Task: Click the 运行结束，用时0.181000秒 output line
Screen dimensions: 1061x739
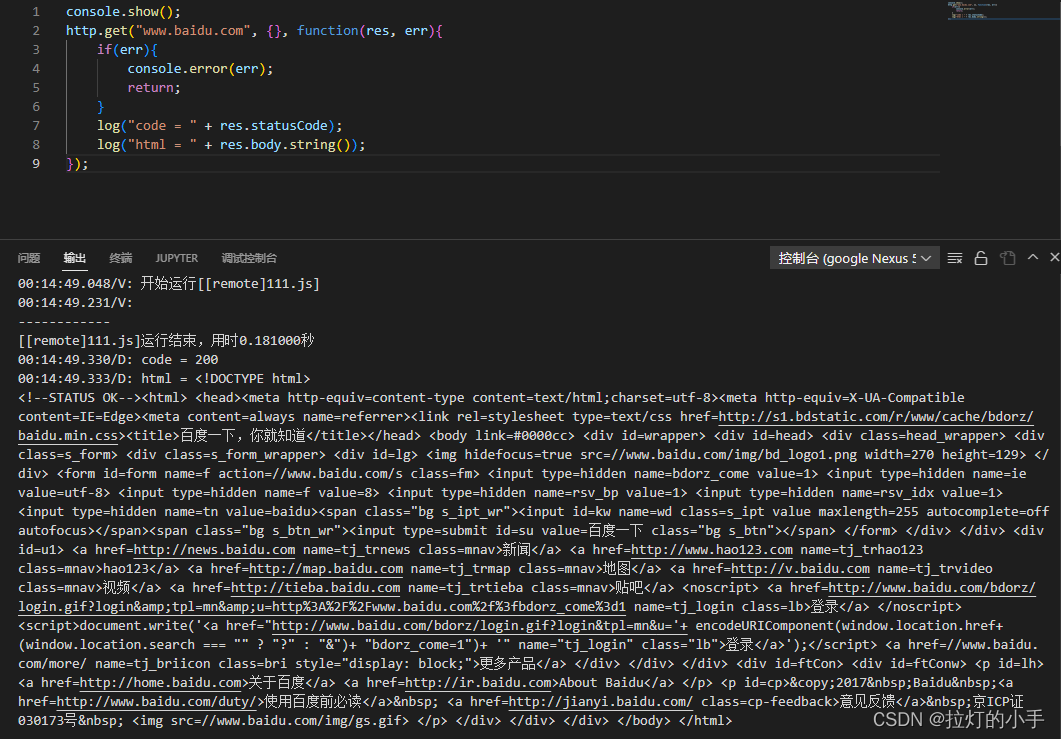Action: 166,340
